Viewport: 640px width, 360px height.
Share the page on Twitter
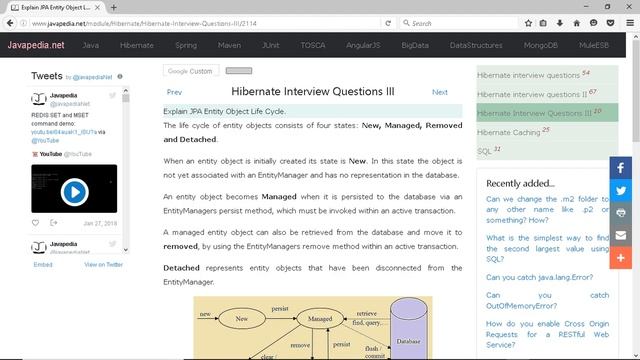tap(620, 190)
